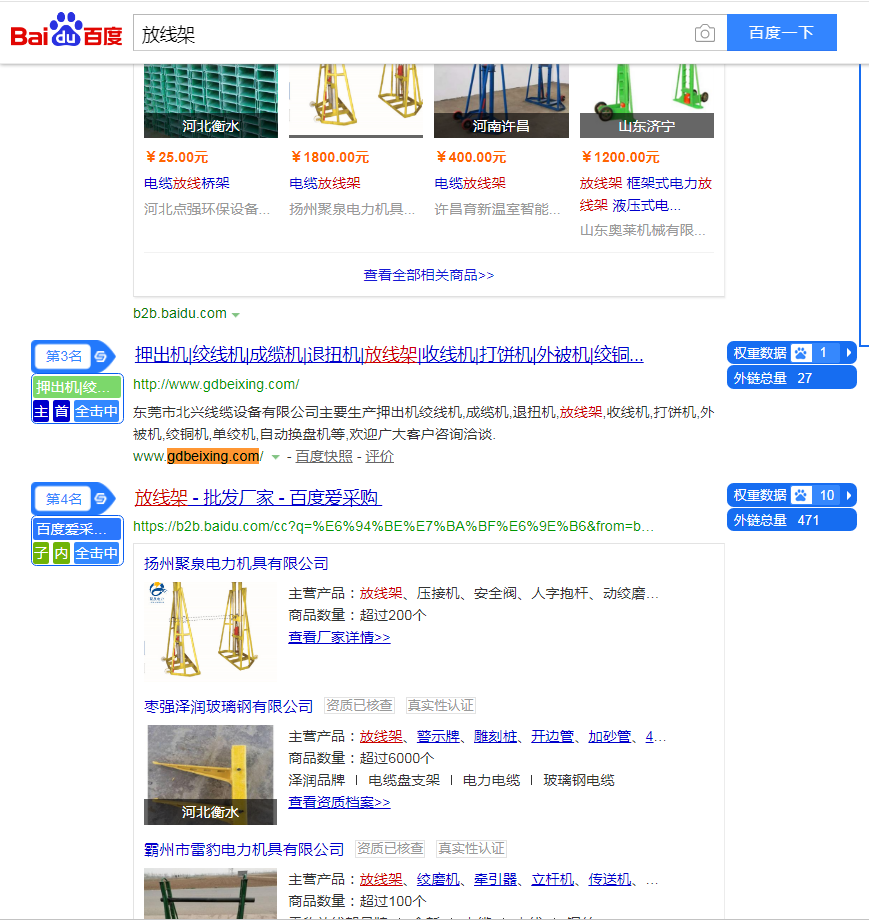This screenshot has height=923, width=869.
Task: Expand arrow on 权重数据 10 badge
Action: pyautogui.click(x=848, y=496)
